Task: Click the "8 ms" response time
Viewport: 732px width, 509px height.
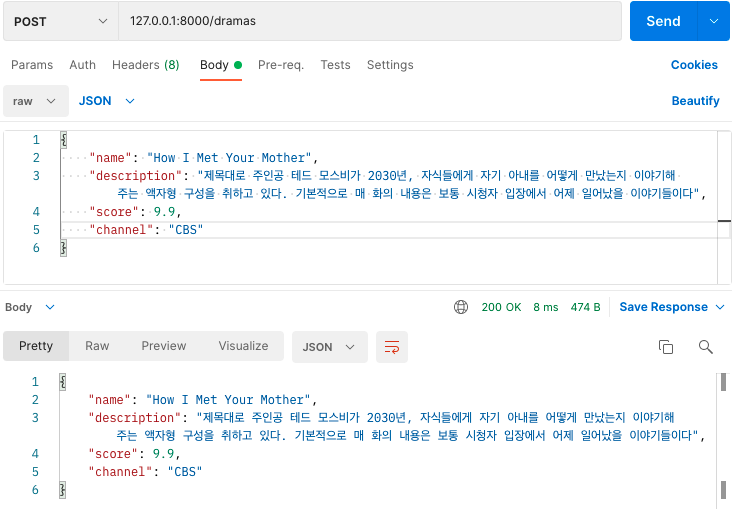Action: (x=546, y=307)
